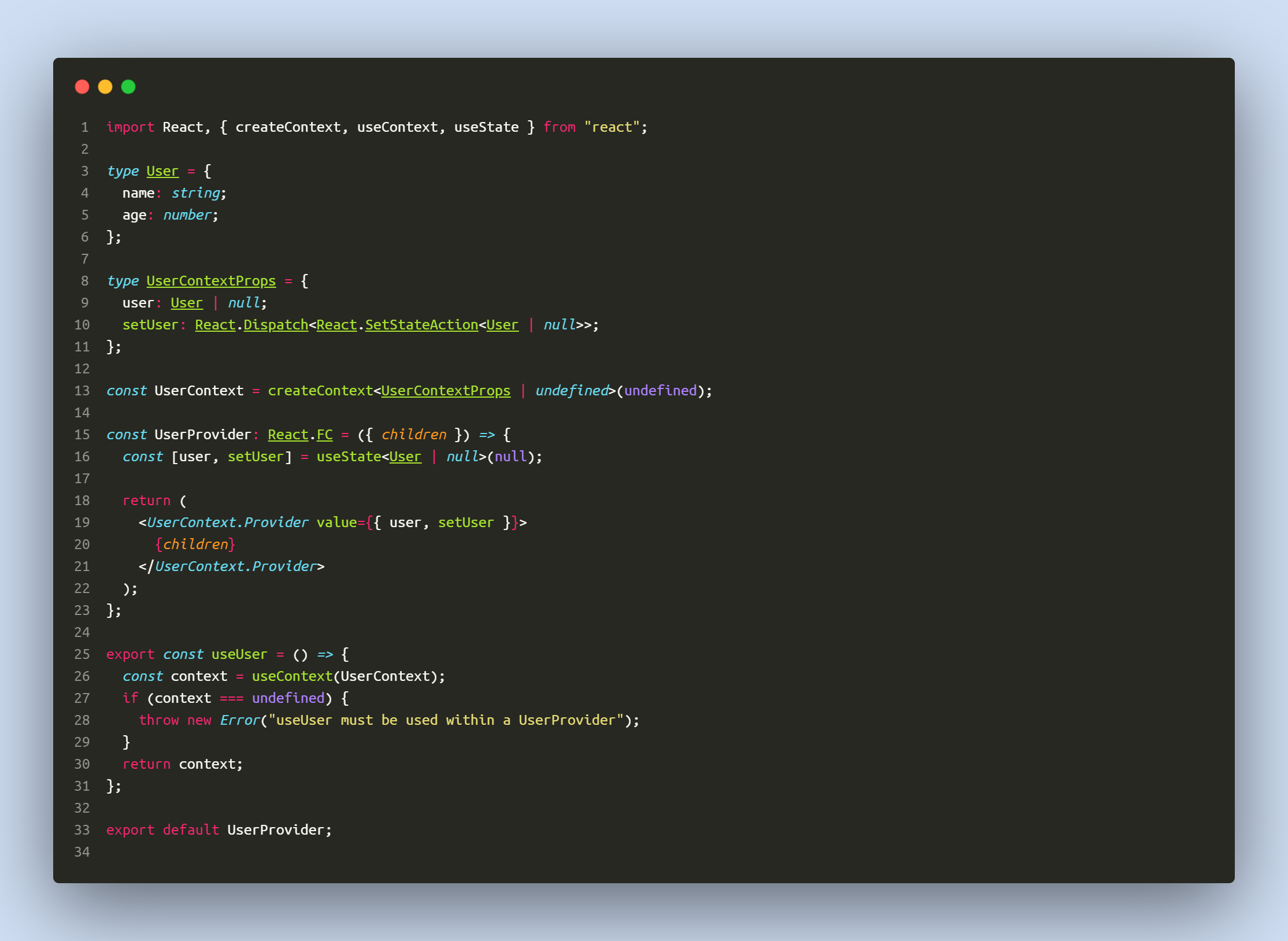
Task: Click line number 1 in the gutter
Action: [85, 127]
